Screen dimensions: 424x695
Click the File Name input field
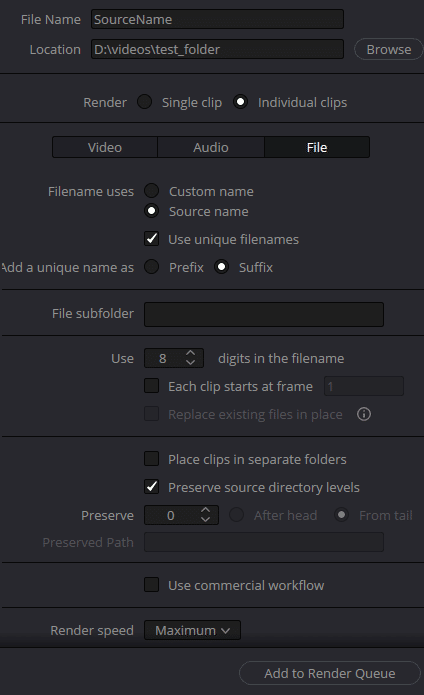coord(217,20)
